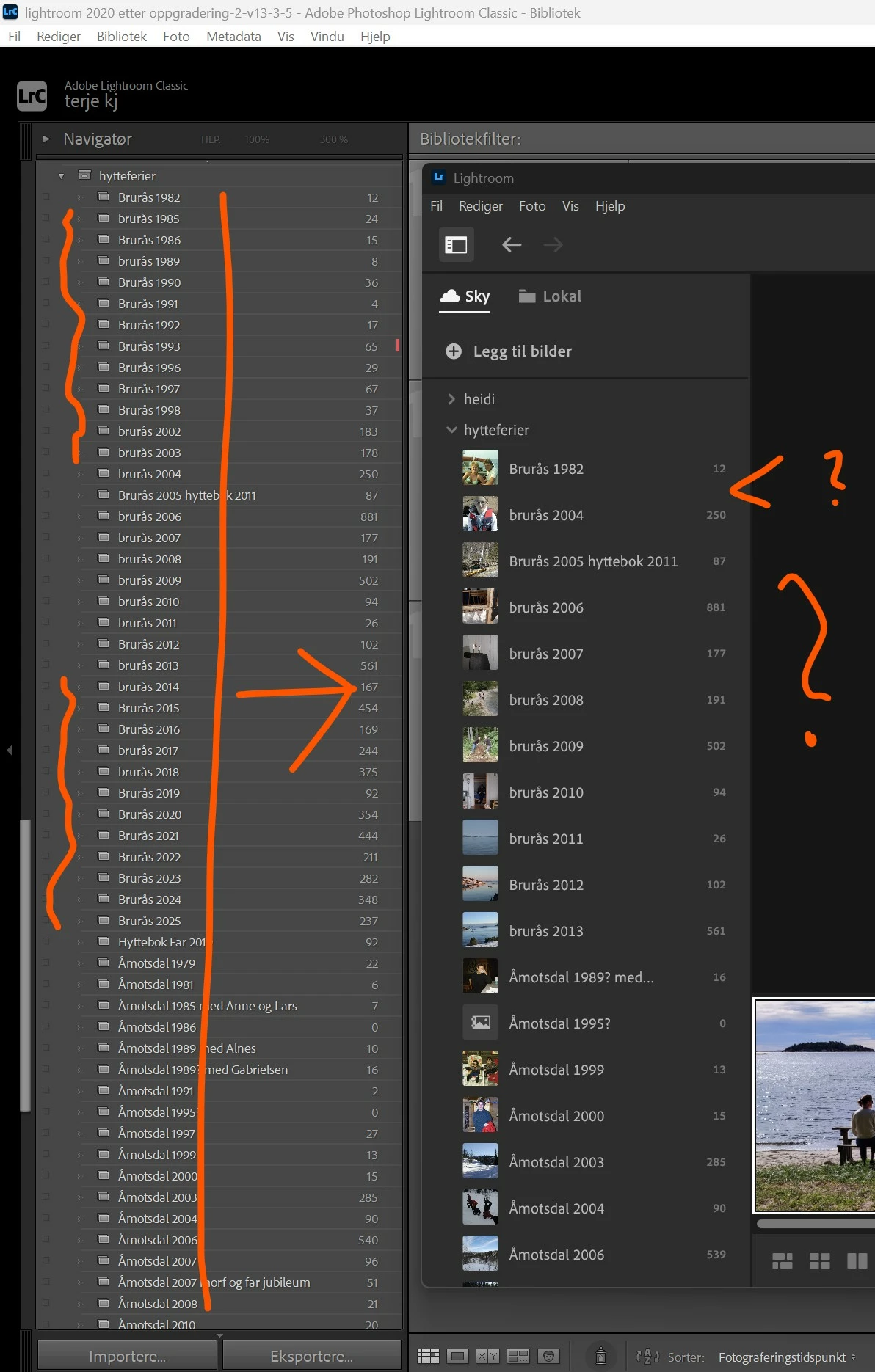Open the Rediger menu in the Lightroom window

481,206
